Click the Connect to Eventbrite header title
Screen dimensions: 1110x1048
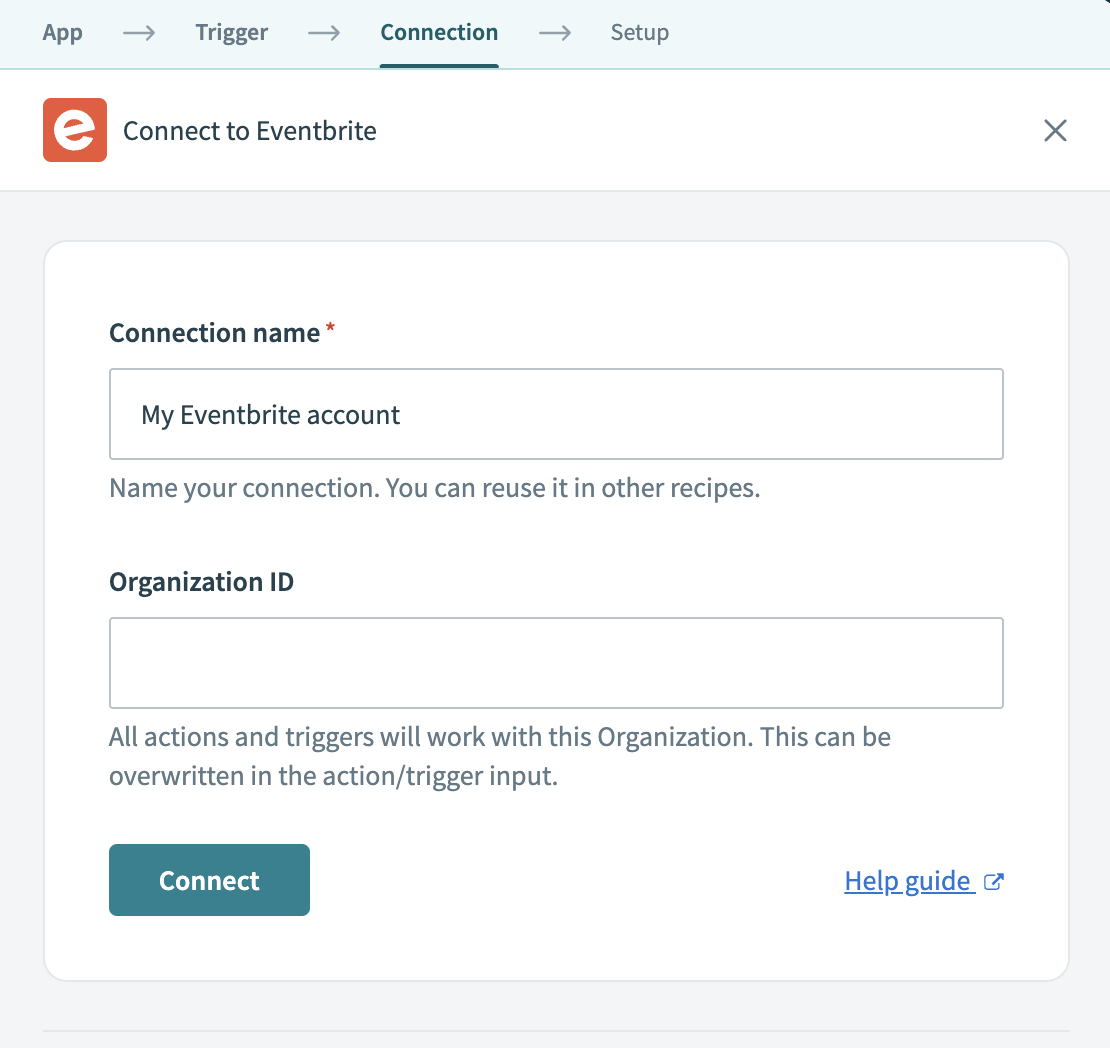point(249,130)
